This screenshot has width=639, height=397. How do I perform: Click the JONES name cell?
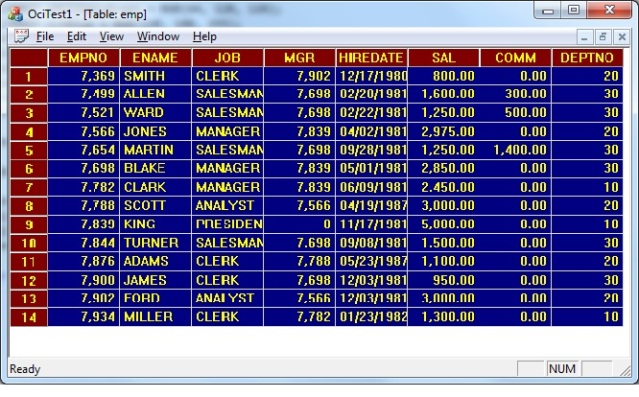155,132
